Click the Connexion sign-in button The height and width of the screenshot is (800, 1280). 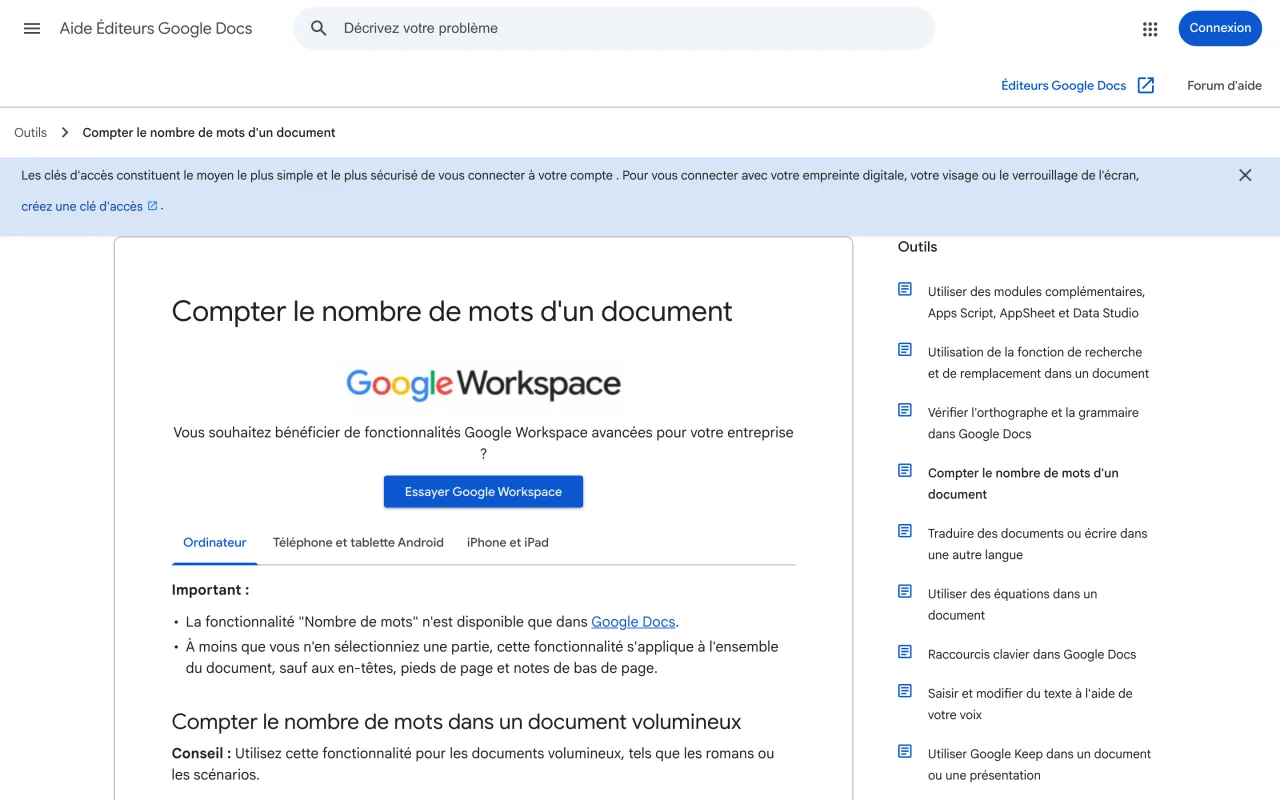1220,28
